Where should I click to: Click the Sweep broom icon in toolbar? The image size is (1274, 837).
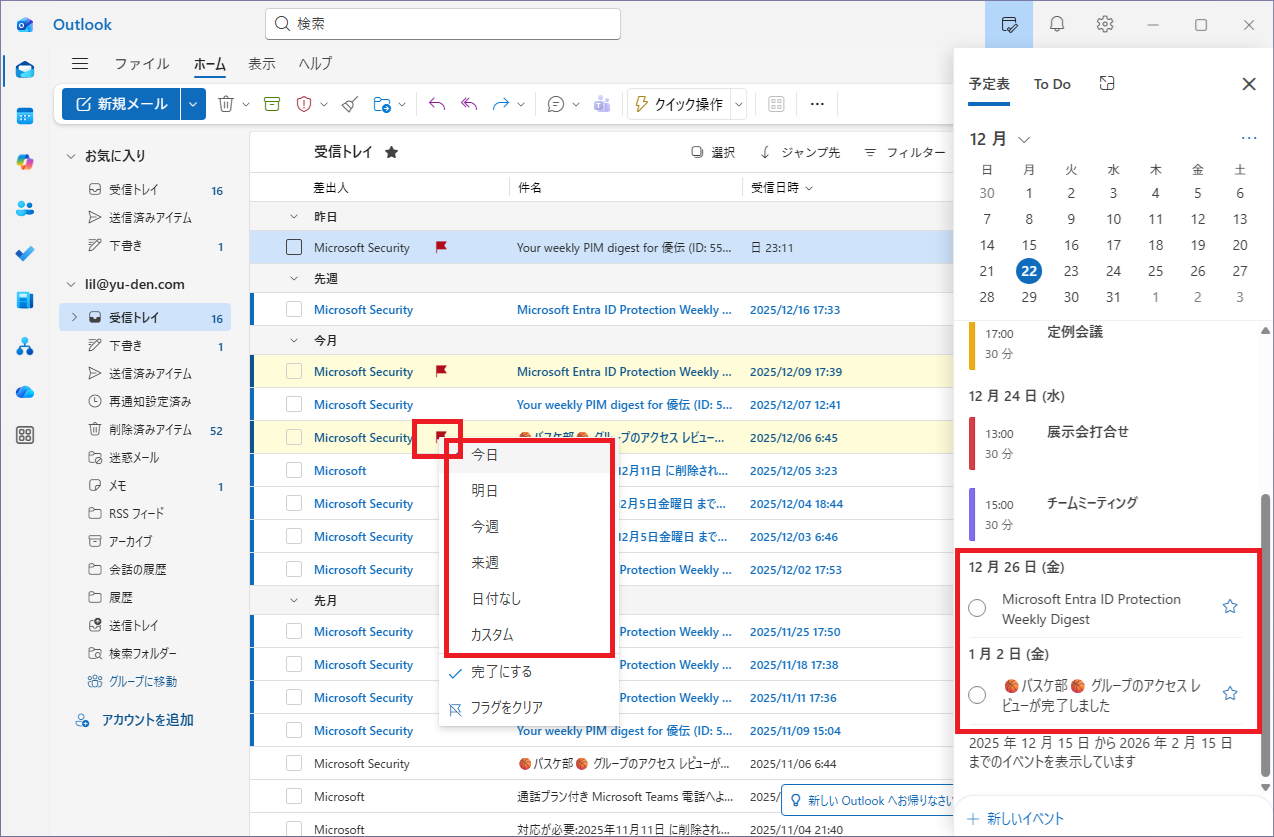point(349,104)
